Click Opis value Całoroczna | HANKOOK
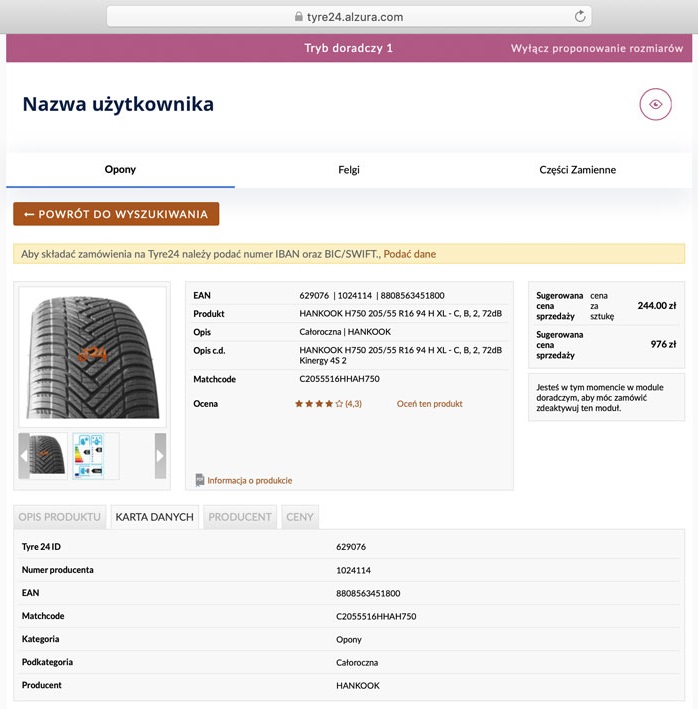Image resolution: width=698 pixels, height=709 pixels. point(345,332)
